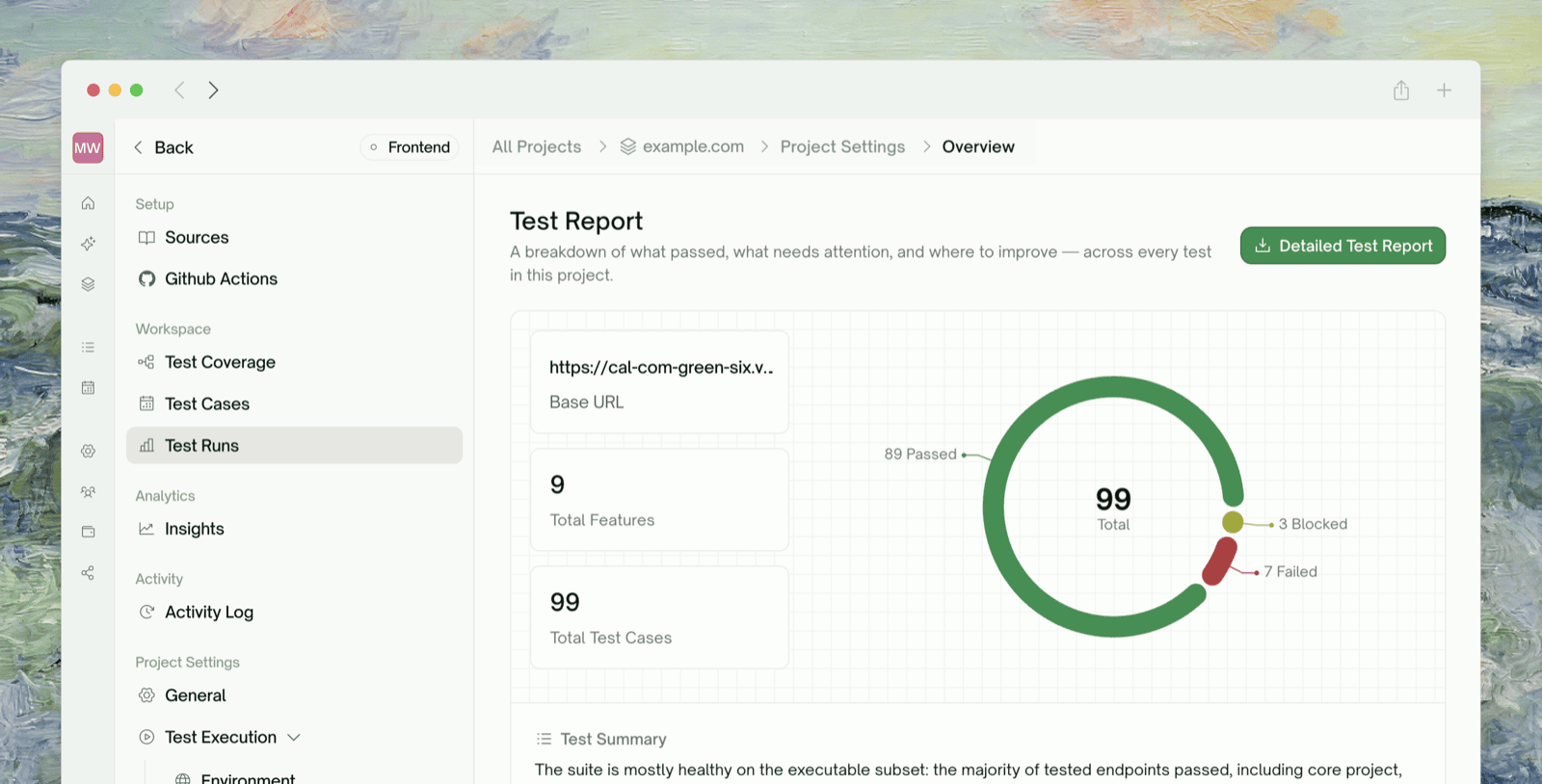Screen dimensions: 1542x784
Task: Click the share nodes icon in the left rail
Action: click(x=88, y=573)
